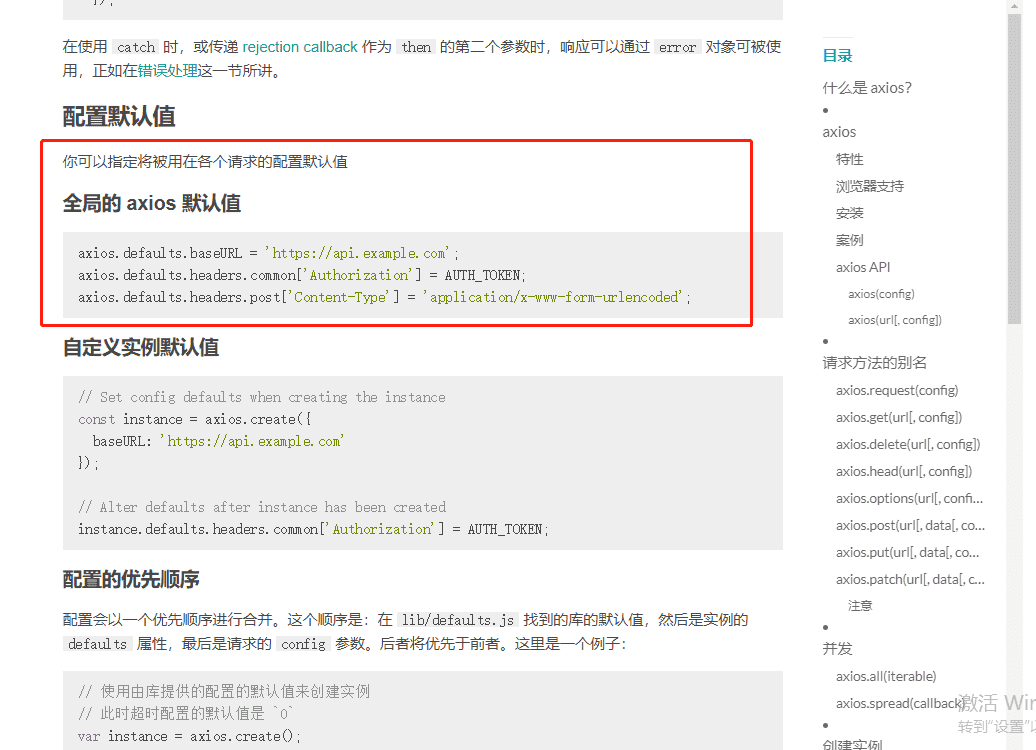Screen dimensions: 1036x750
Task: Click the text 你可以指定将被用在各个请求的配置默认值
Action: pyautogui.click(x=205, y=162)
